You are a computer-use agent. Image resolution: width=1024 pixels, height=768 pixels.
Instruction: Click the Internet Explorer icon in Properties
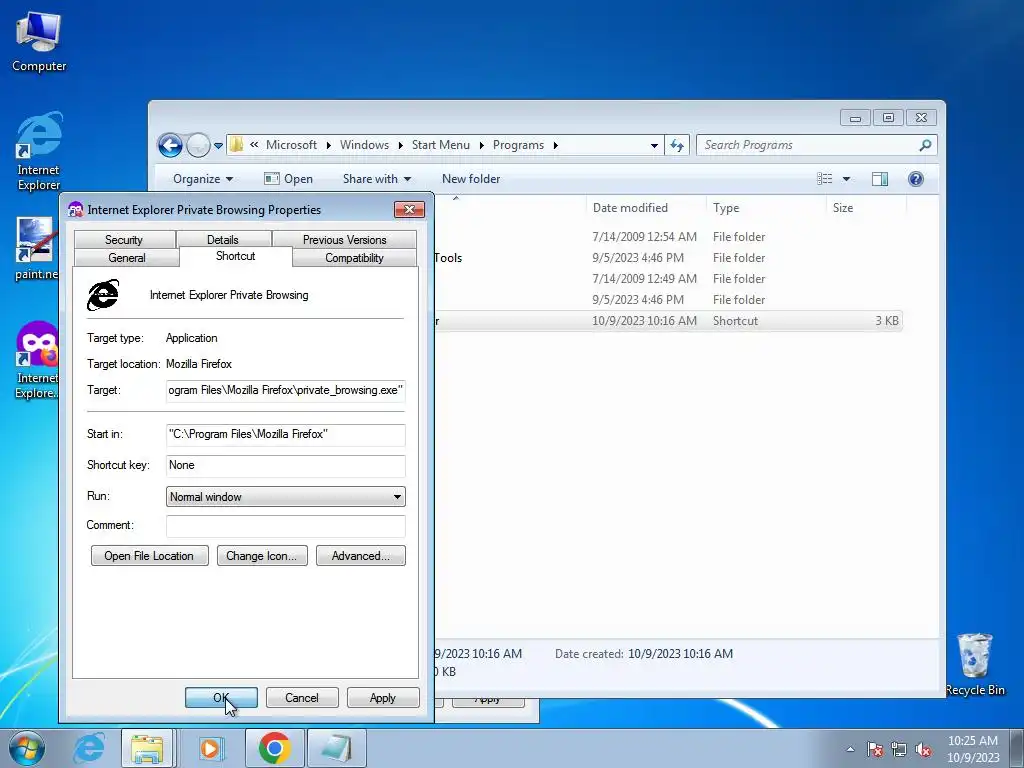point(103,295)
